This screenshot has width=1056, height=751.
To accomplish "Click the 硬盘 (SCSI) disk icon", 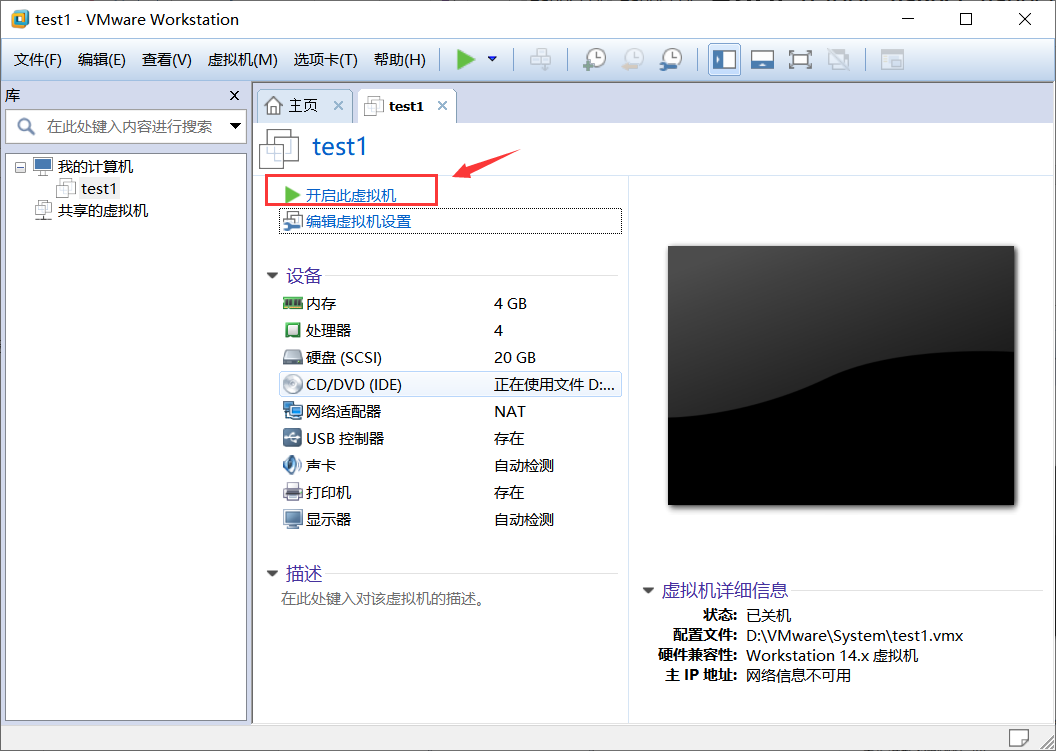I will coord(292,357).
